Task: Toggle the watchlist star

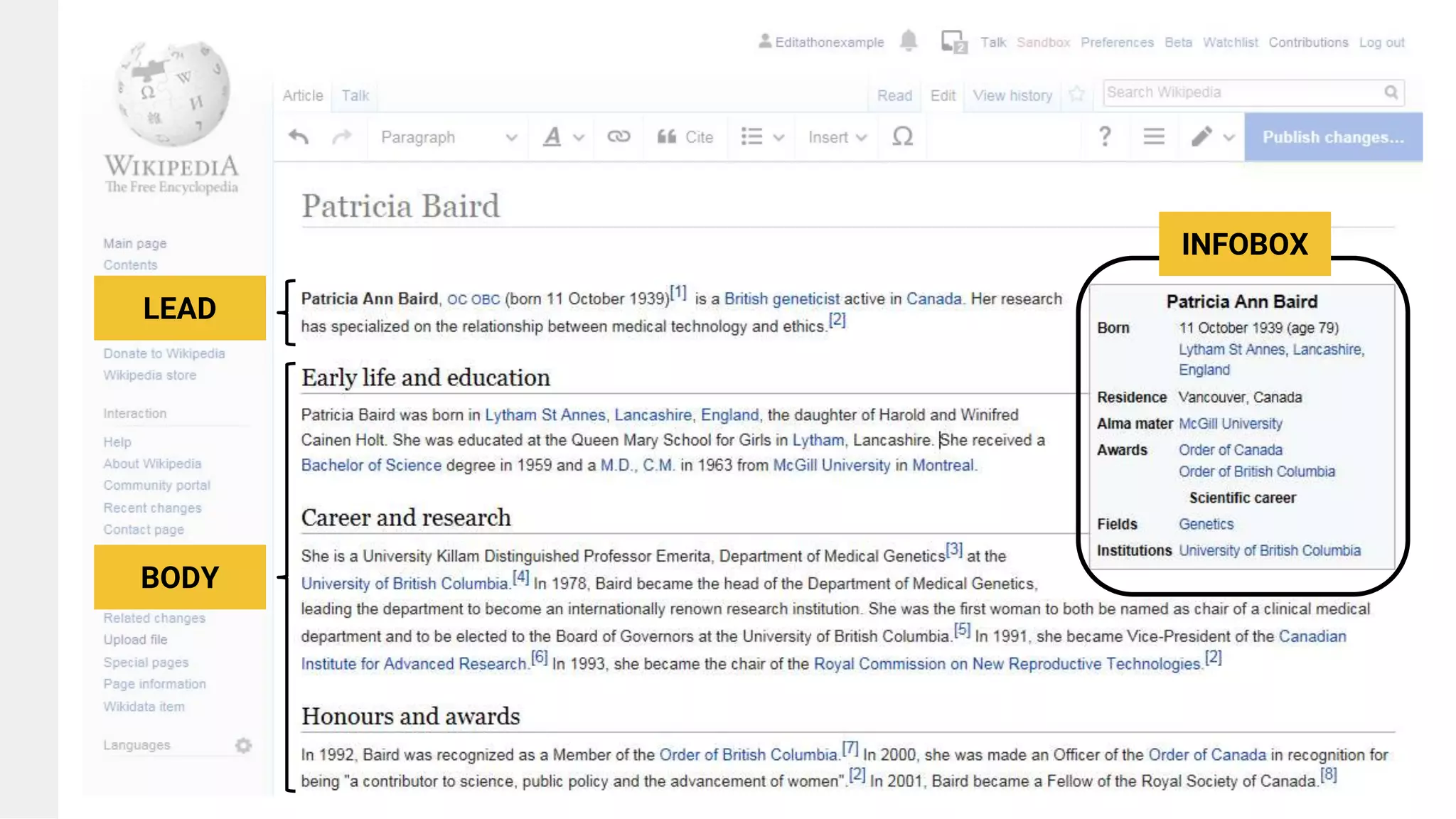Action: pyautogui.click(x=1076, y=94)
